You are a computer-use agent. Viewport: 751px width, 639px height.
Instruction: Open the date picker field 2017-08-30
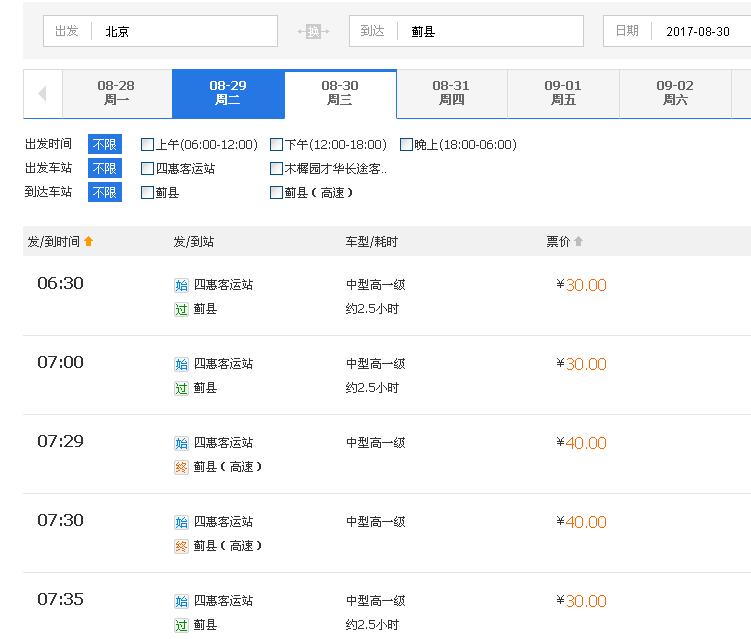677,31
